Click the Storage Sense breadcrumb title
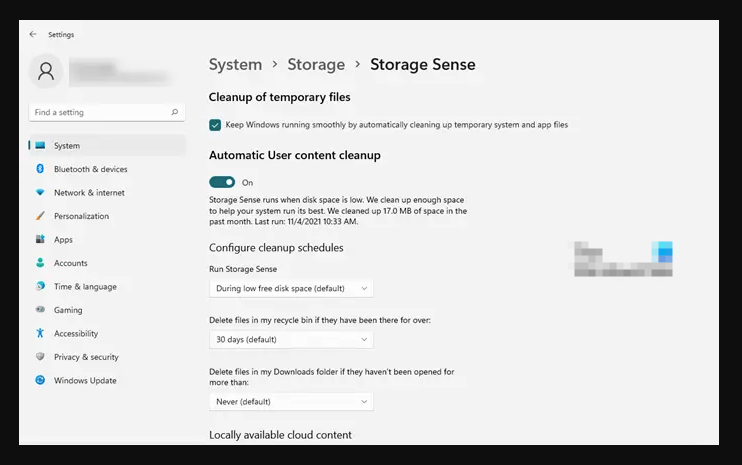This screenshot has width=742, height=465. pos(423,64)
